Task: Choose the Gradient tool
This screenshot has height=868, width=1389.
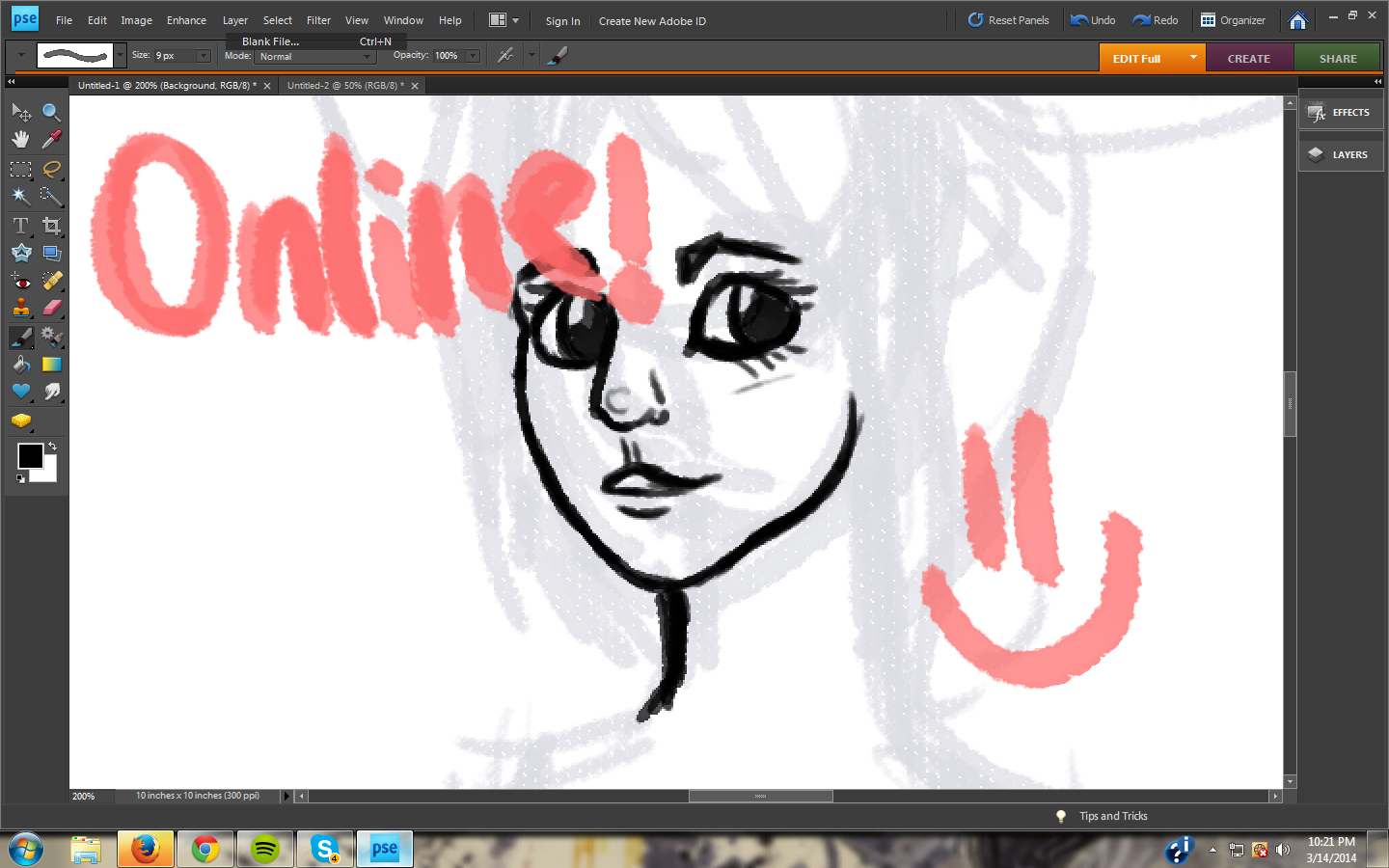Action: click(x=51, y=365)
